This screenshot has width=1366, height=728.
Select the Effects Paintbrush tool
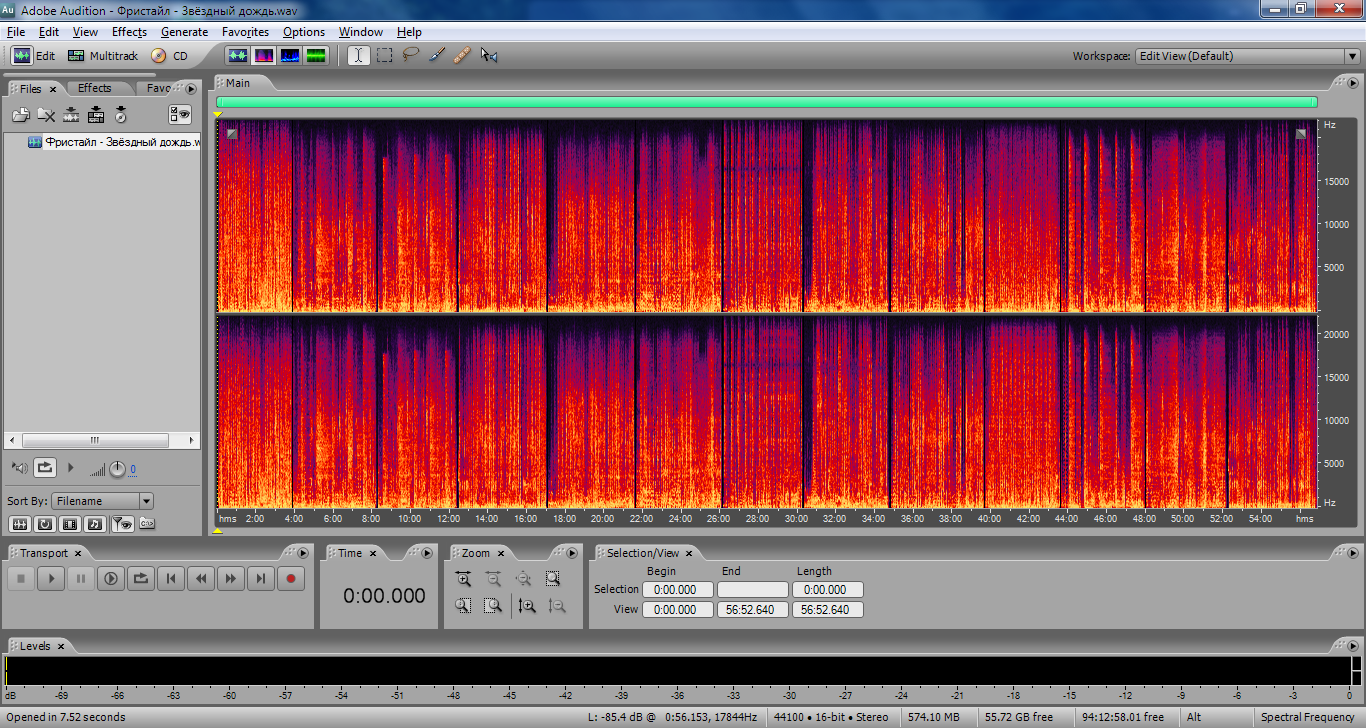(436, 56)
